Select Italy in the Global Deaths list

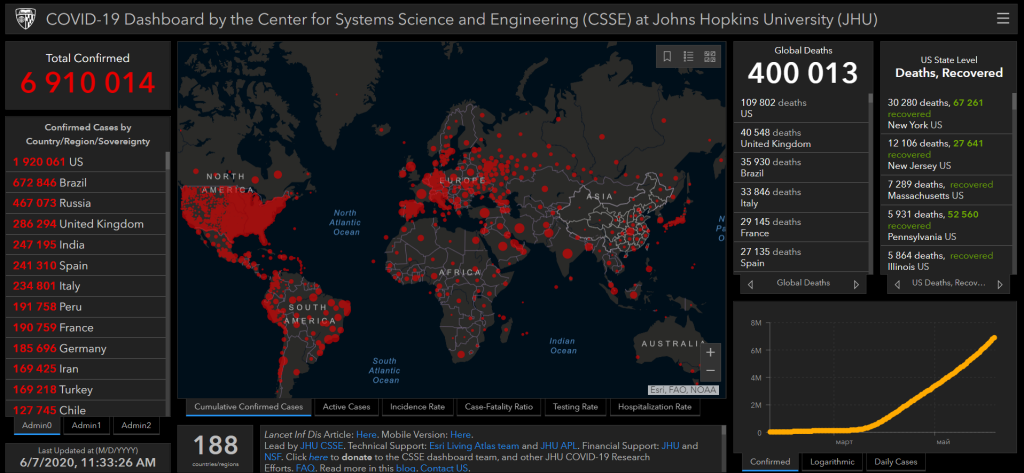[800, 197]
